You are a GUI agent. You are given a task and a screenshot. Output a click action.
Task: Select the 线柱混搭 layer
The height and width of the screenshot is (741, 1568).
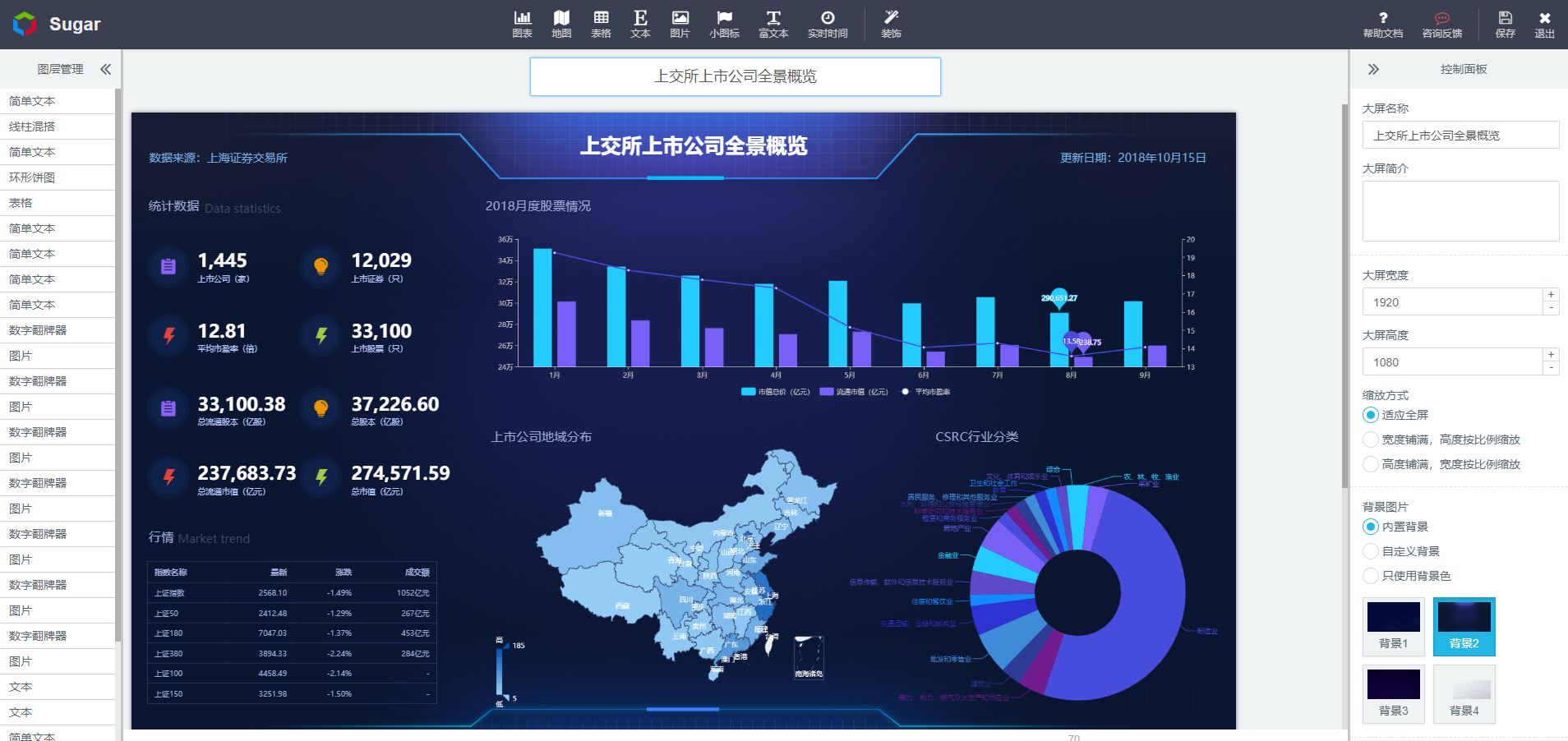click(x=58, y=127)
